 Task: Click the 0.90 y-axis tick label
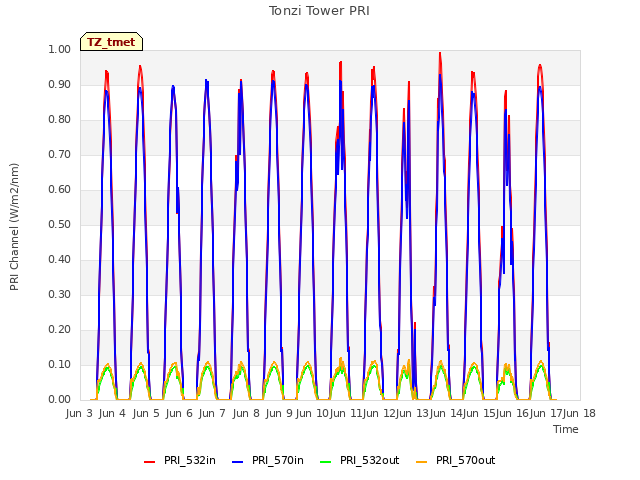[x=60, y=84]
